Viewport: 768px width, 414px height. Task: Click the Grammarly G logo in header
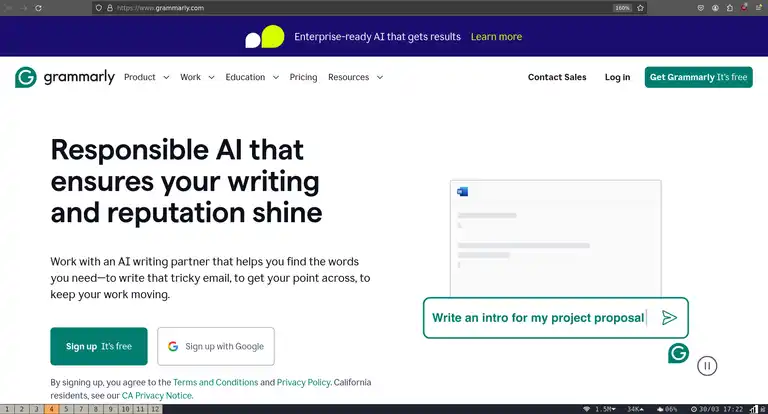[25, 77]
